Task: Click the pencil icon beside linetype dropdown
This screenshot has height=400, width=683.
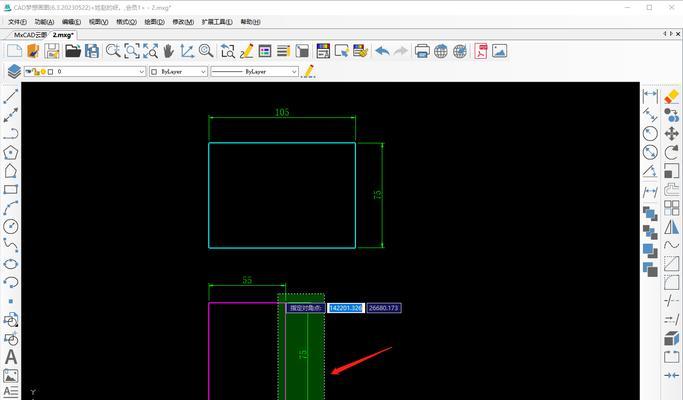Action: [308, 71]
